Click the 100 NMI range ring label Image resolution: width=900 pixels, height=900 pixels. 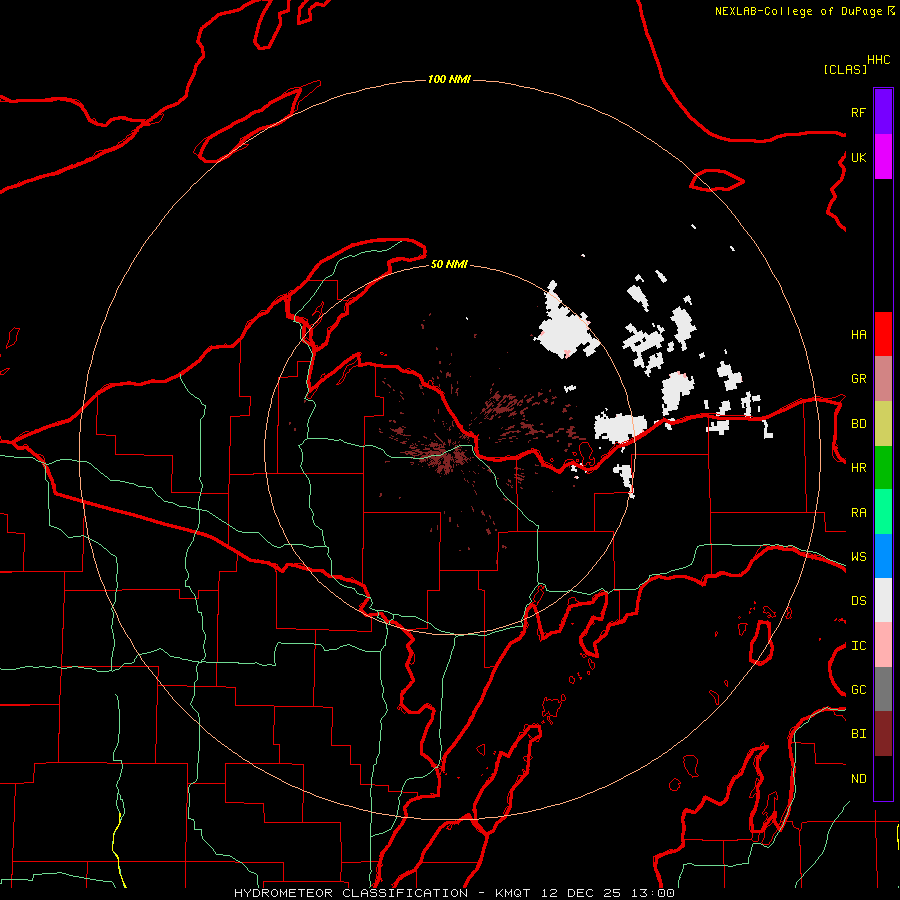pos(449,79)
